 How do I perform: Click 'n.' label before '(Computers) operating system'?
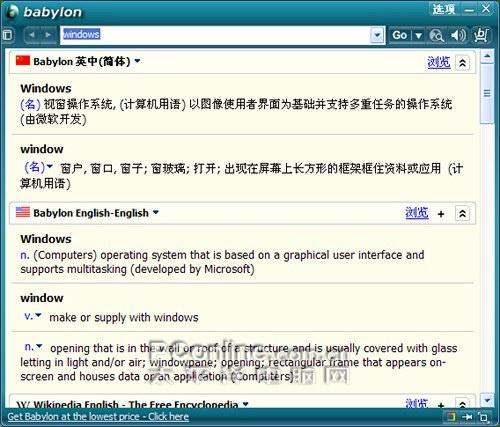(x=25, y=255)
